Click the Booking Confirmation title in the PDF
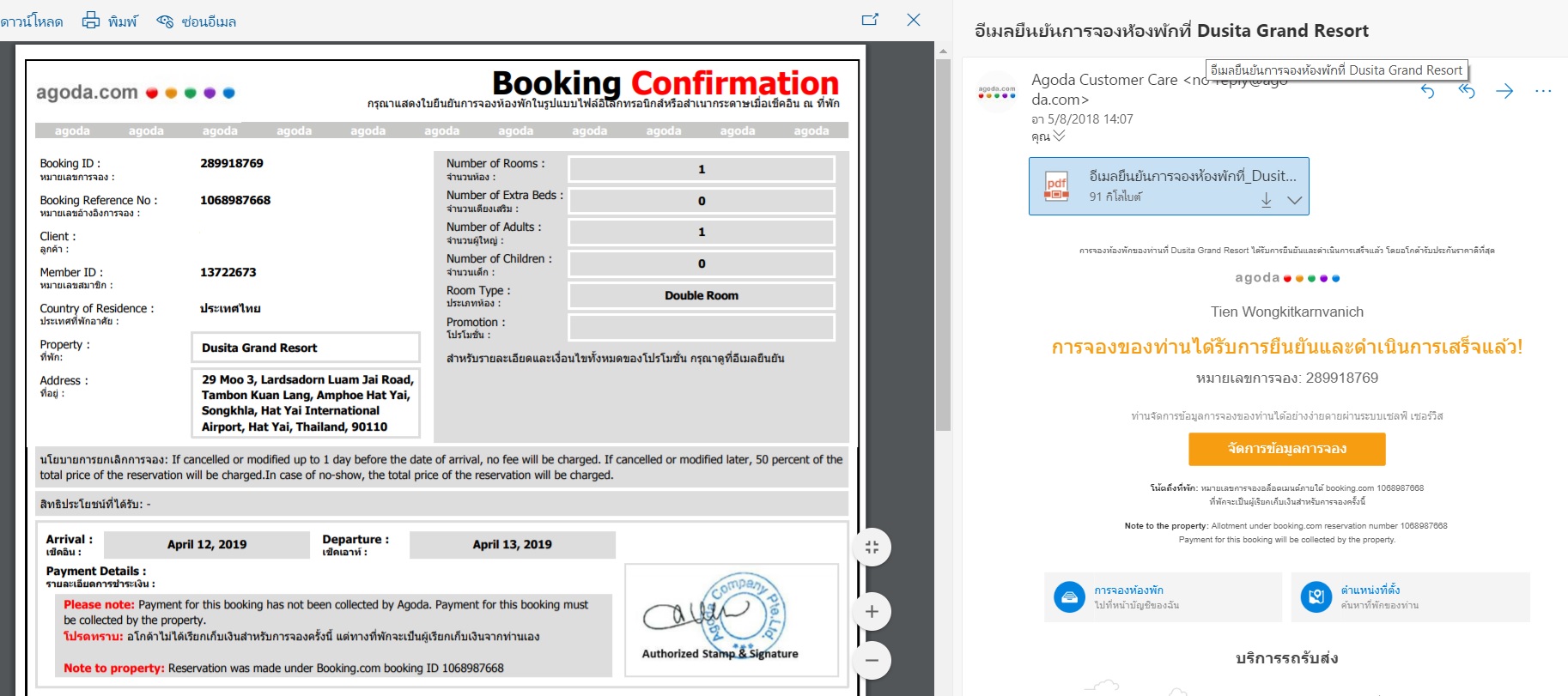The width and height of the screenshot is (1568, 696). [665, 83]
